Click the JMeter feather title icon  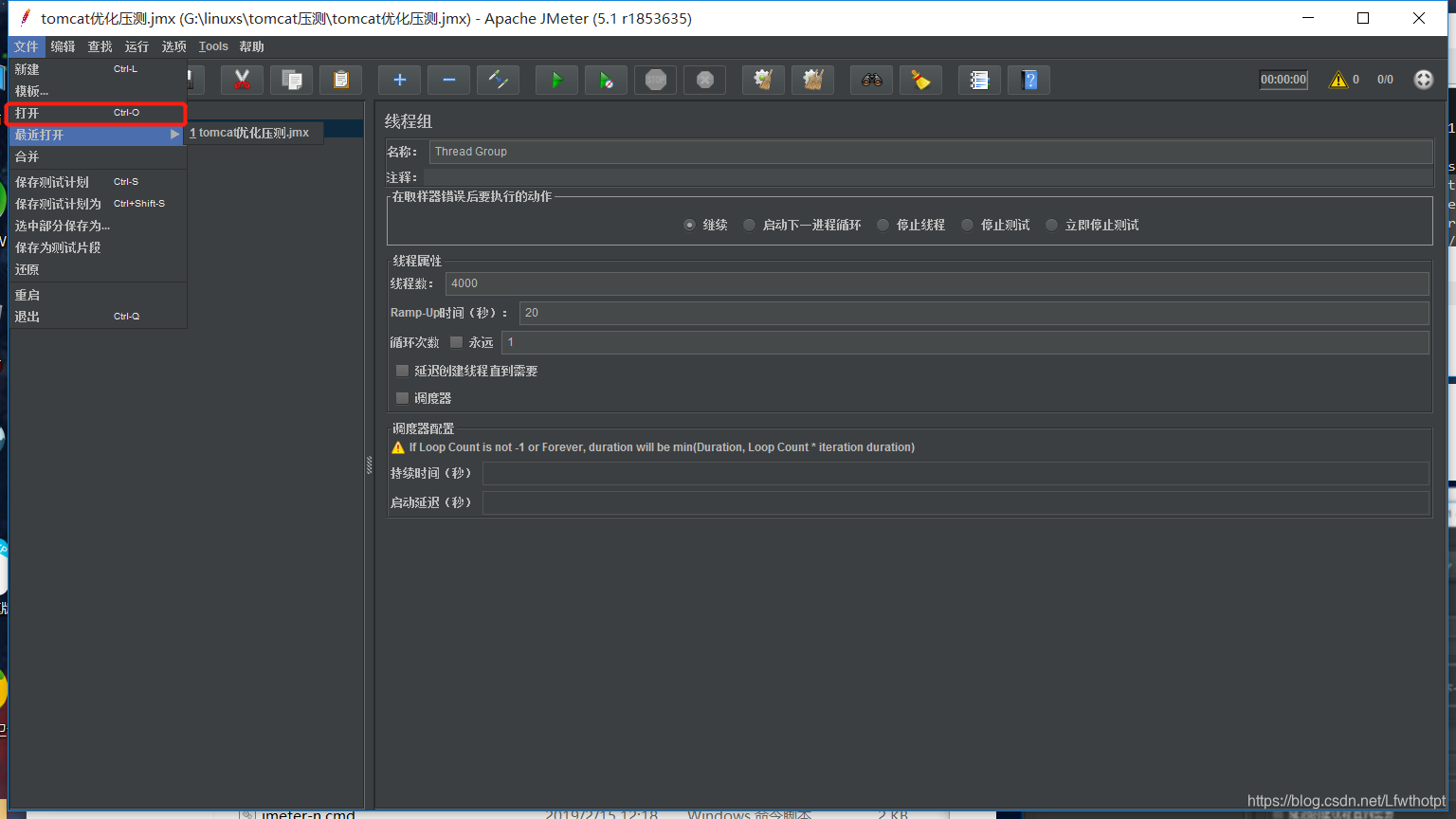tap(26, 17)
